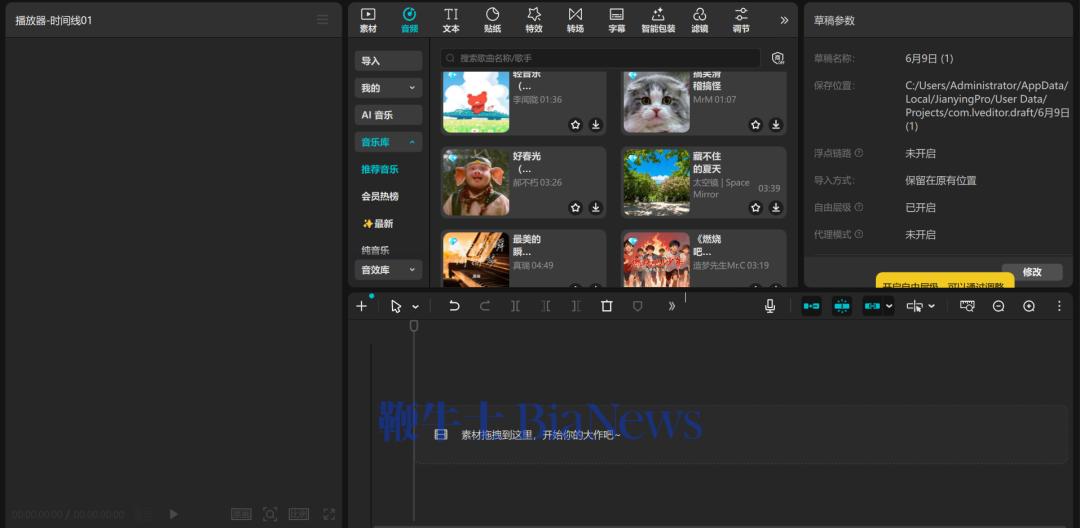Toggle clip linkage in timeline toolbar

click(873, 306)
